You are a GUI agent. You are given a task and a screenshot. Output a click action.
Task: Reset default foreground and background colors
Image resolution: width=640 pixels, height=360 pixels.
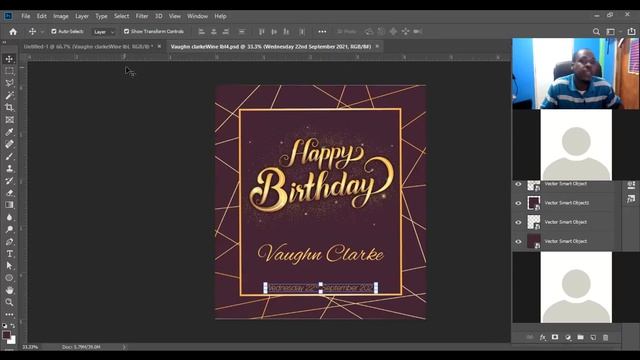tap(4, 326)
